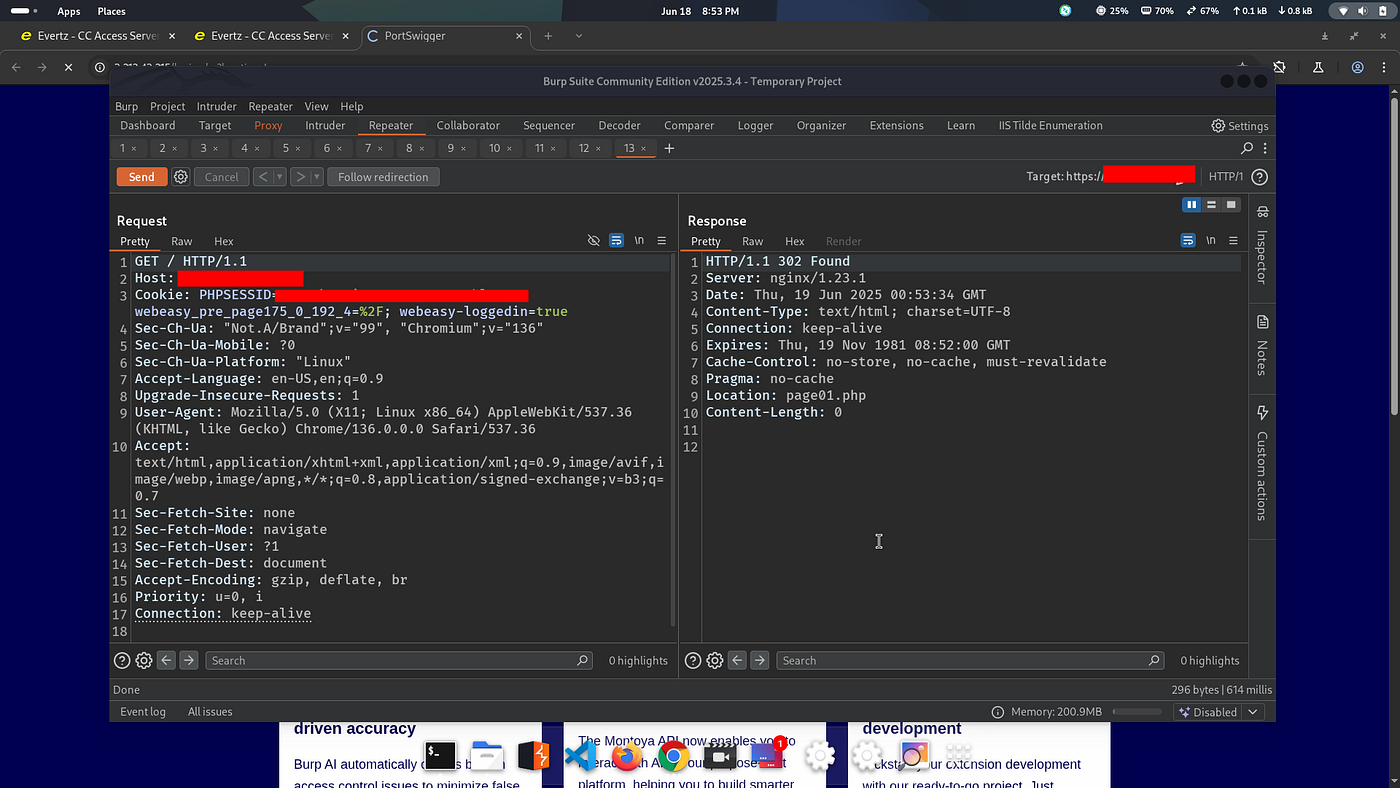Screen dimensions: 1400x788
Task: Open Chrome tab search dropdown arrow
Action: coord(578,36)
